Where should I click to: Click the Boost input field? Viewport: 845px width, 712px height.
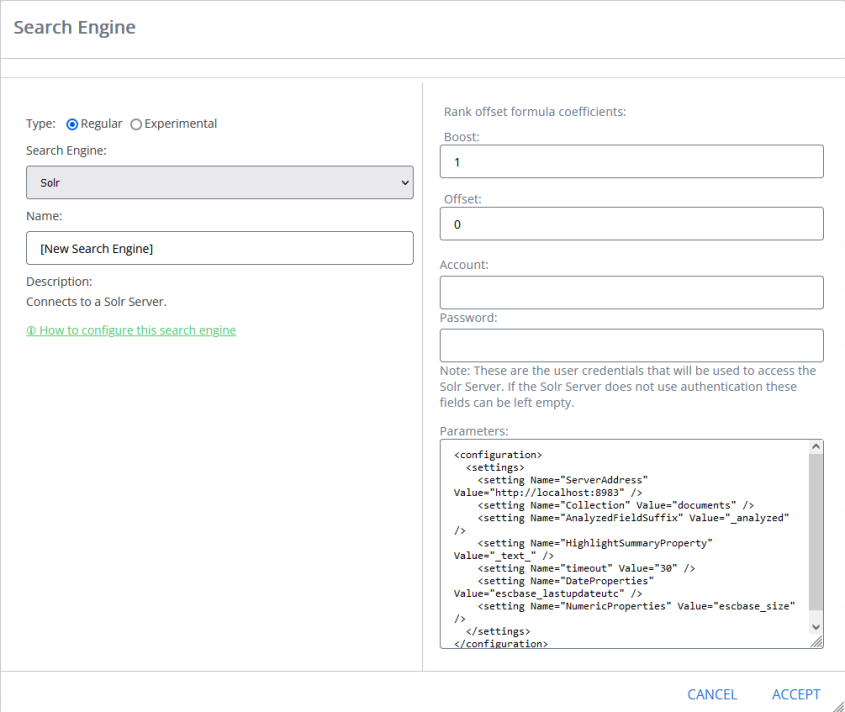[x=632, y=161]
